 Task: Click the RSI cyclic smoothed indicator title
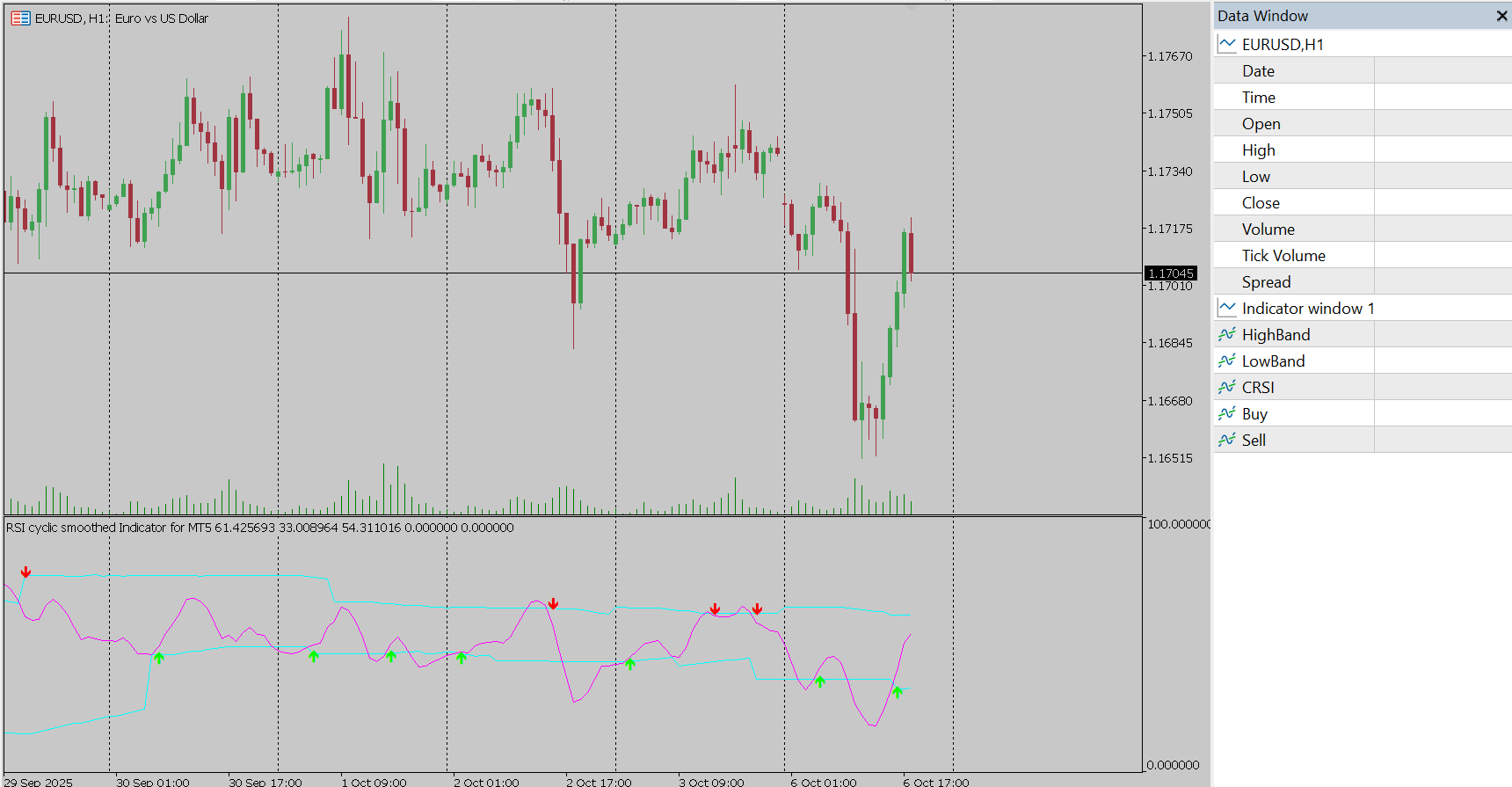tap(260, 528)
